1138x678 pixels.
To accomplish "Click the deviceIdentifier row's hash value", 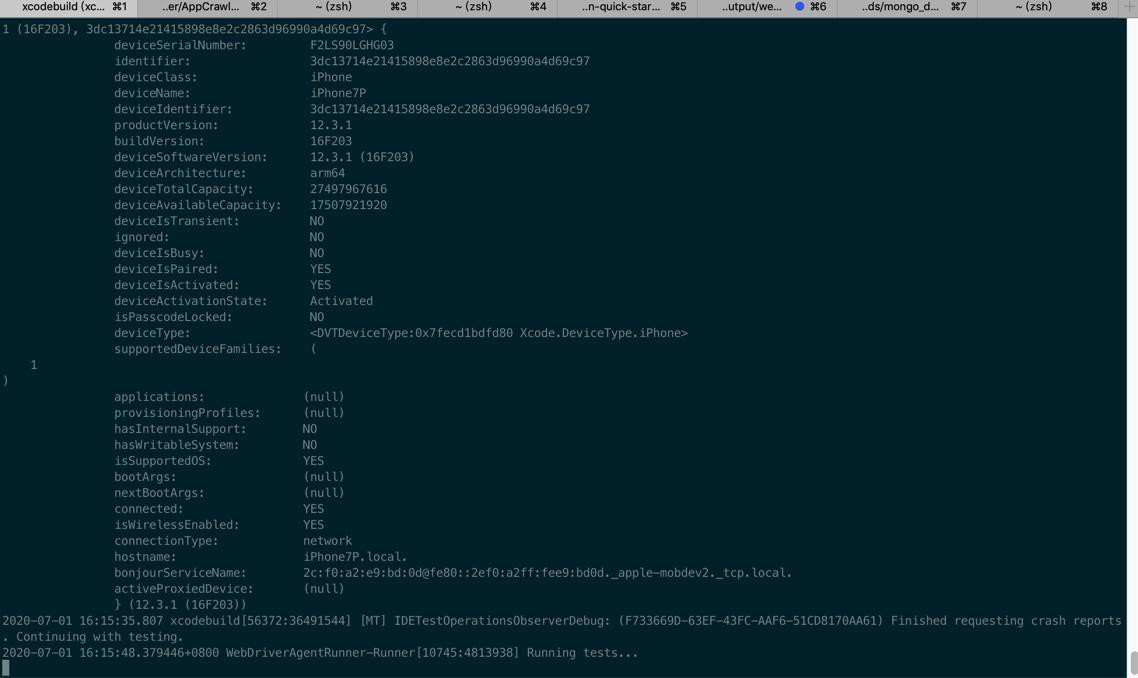I will coord(450,109).
